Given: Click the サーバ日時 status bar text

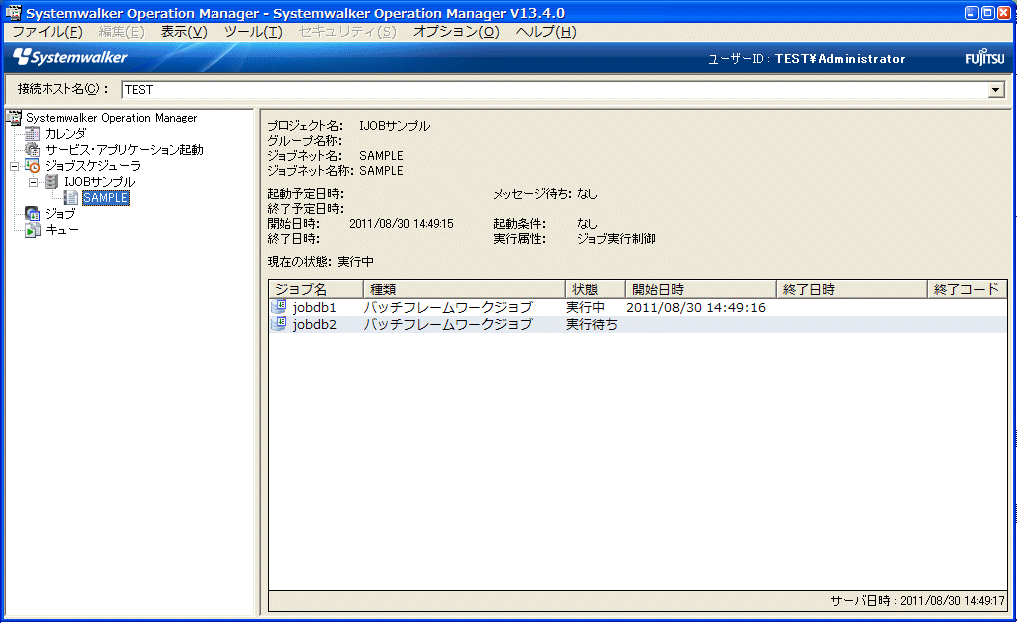Looking at the screenshot, I should (x=917, y=601).
